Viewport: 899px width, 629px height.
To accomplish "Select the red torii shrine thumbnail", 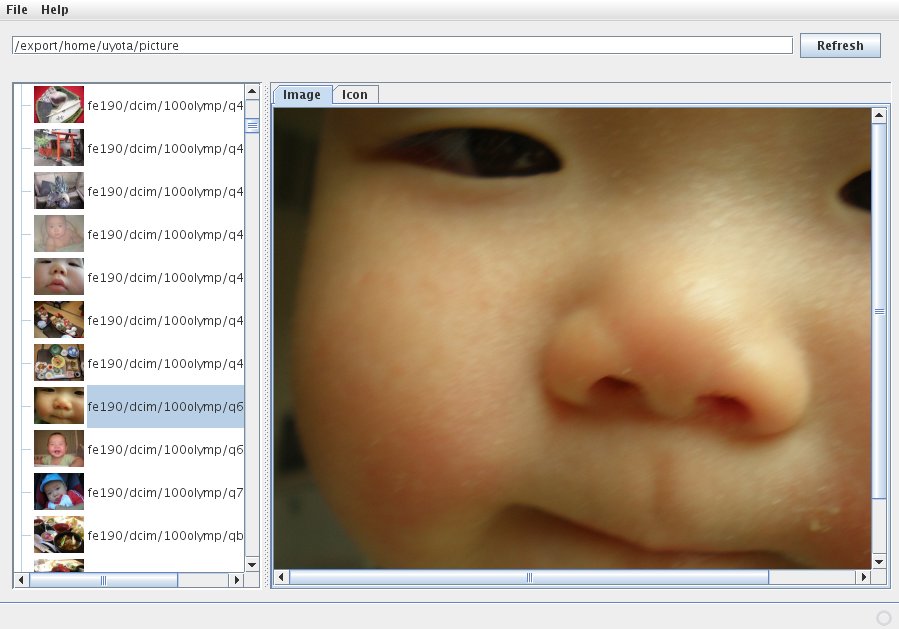I will [58, 147].
